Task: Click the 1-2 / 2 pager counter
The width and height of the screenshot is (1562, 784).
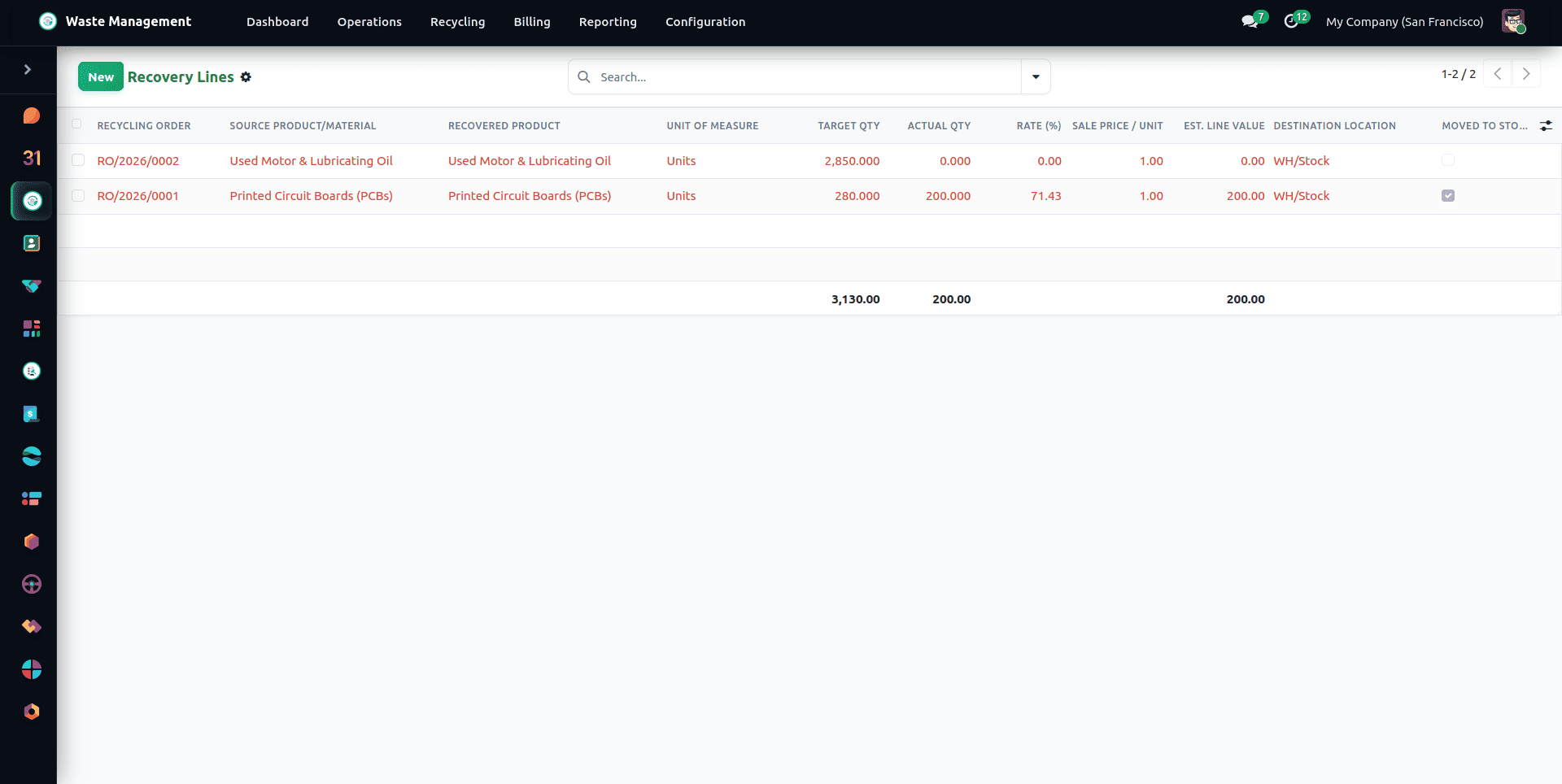Action: click(1459, 74)
